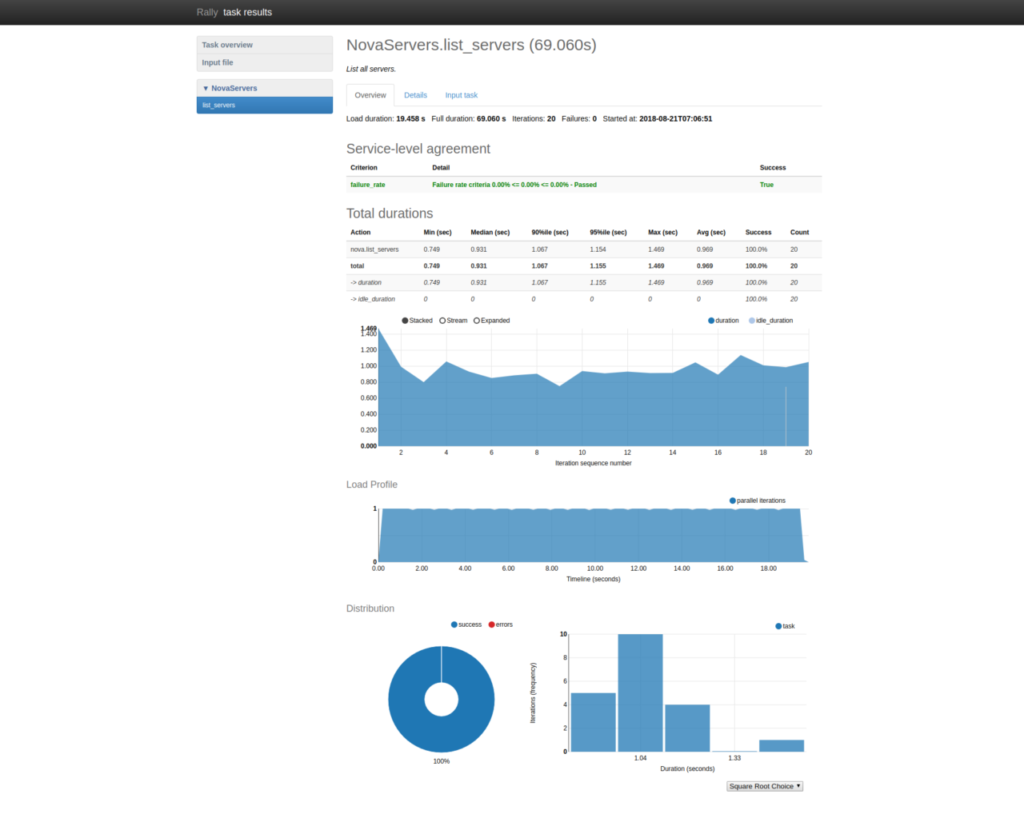Toggle the duration series legend dot
This screenshot has width=1024, height=818.
coord(711,321)
